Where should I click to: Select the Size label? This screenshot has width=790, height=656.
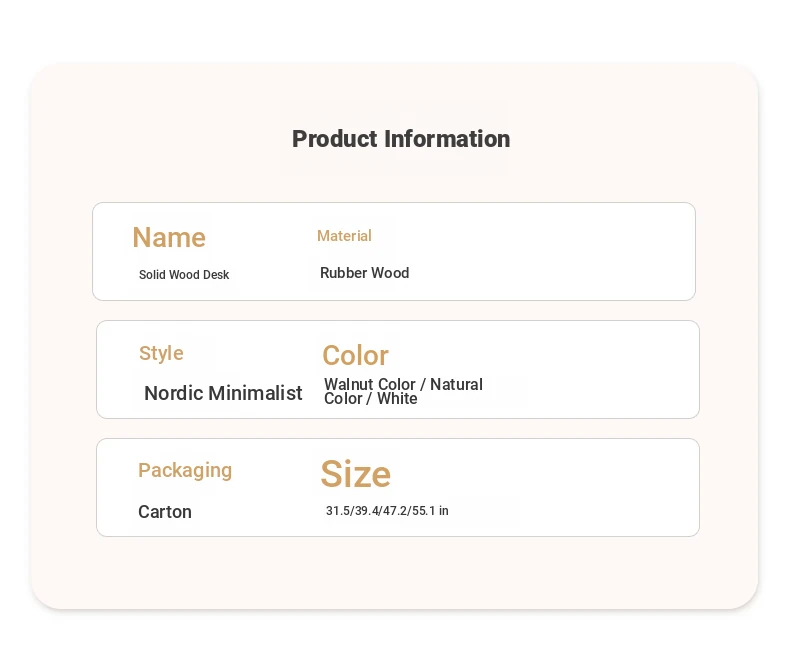click(x=356, y=474)
